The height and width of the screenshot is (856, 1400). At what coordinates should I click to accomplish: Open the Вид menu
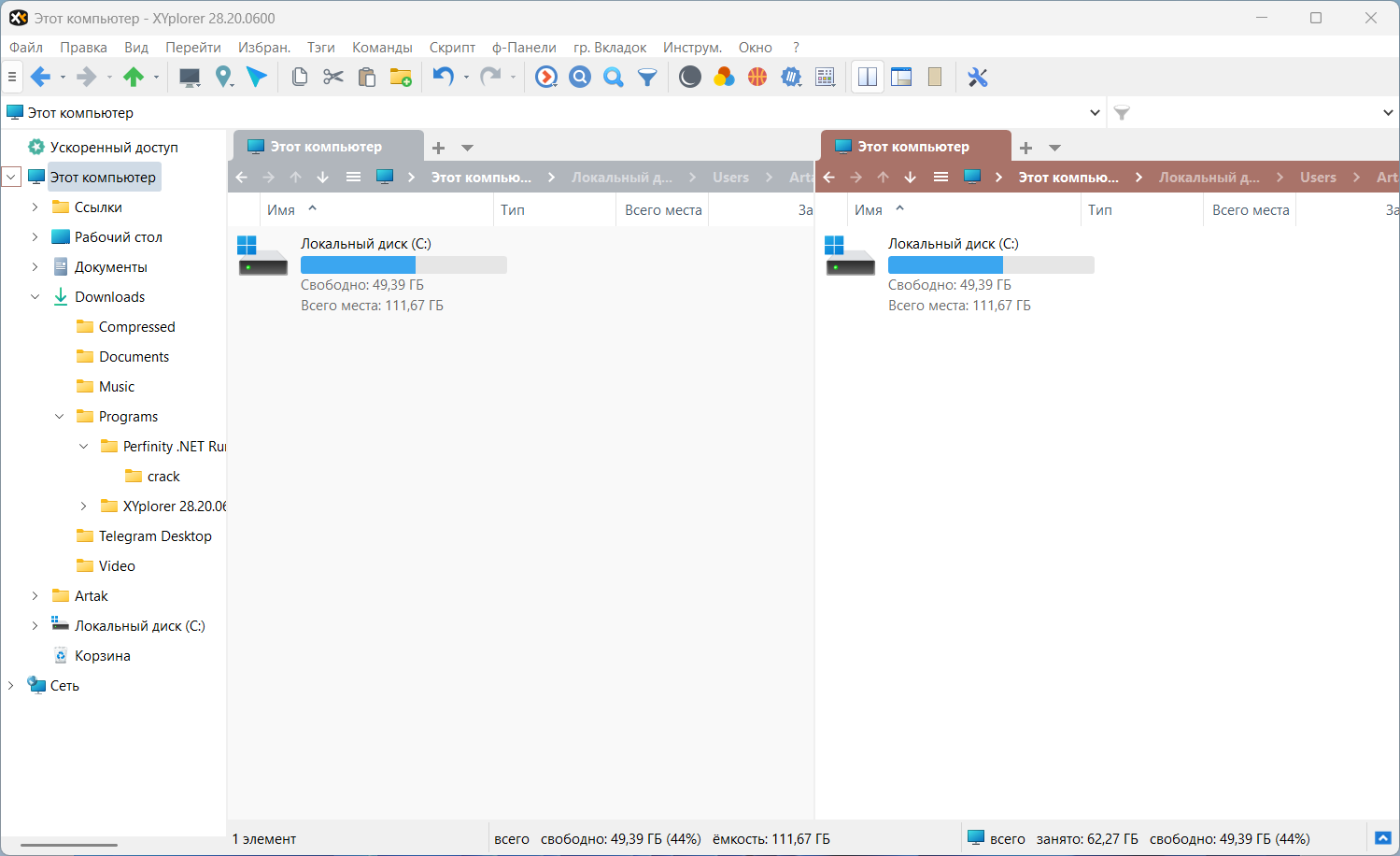(136, 48)
